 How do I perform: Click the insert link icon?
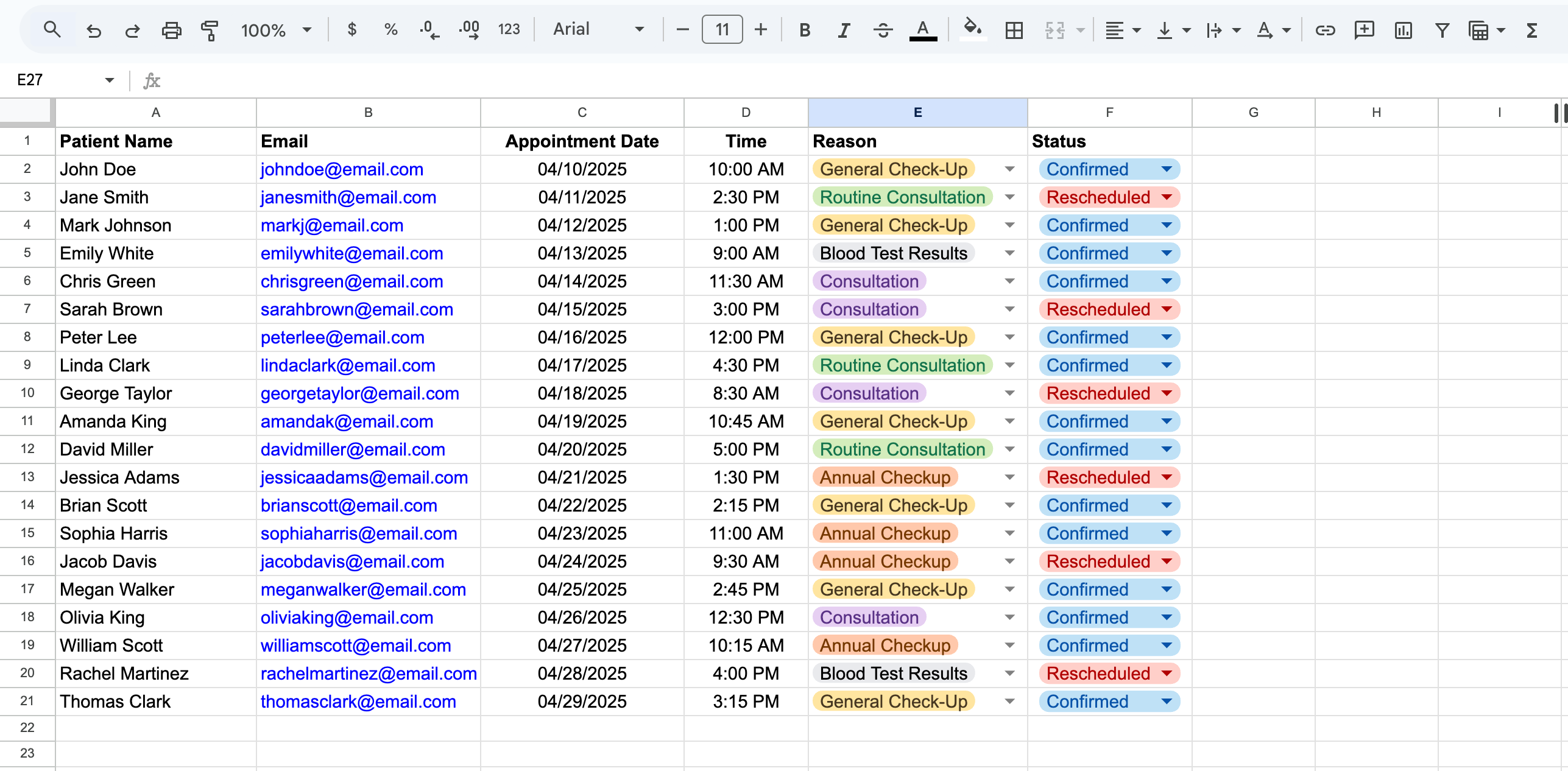(1325, 30)
